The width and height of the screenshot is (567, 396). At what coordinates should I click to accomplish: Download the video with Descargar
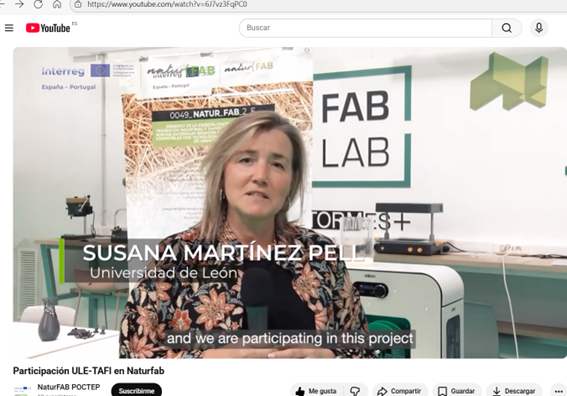point(514,391)
